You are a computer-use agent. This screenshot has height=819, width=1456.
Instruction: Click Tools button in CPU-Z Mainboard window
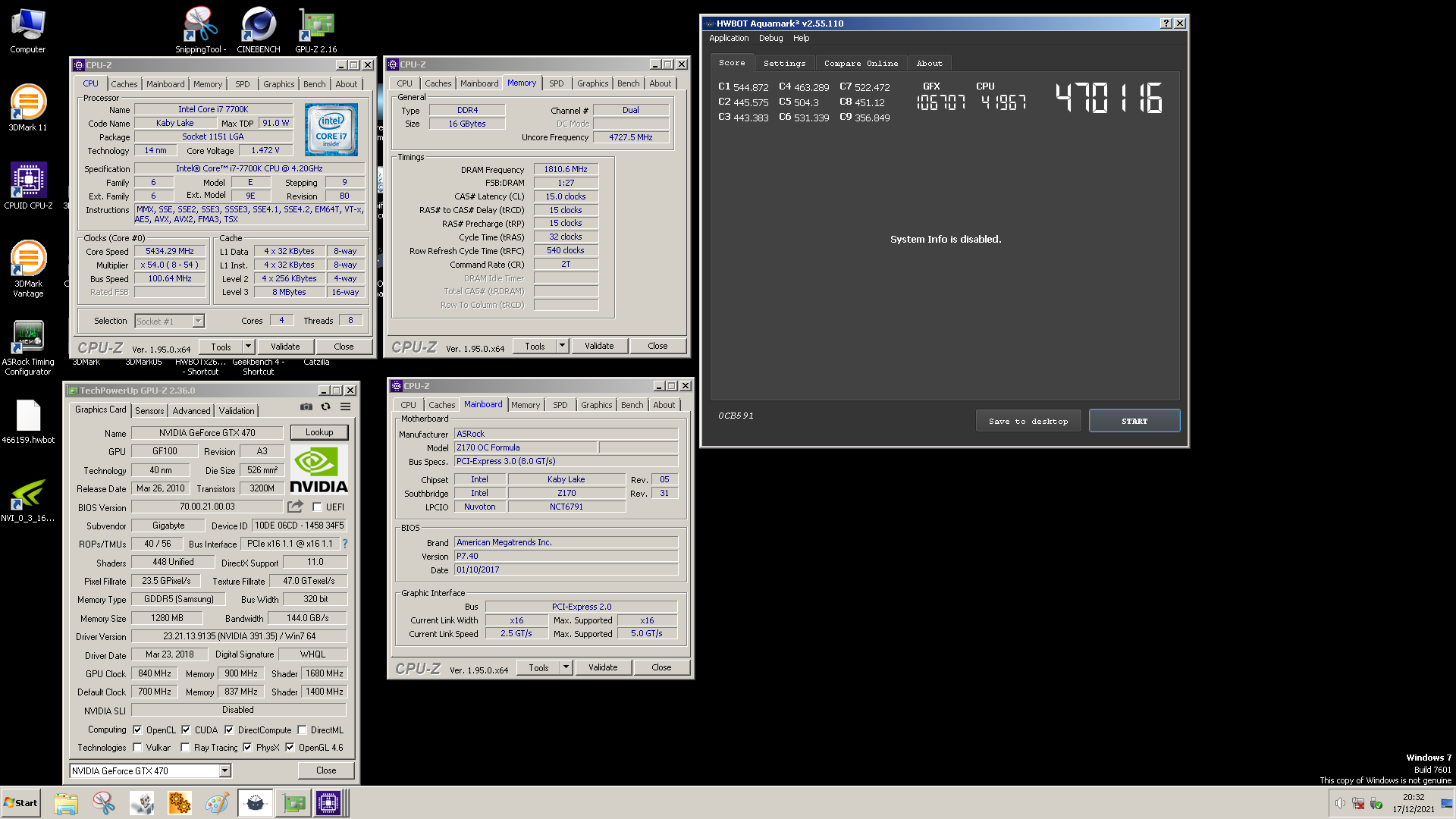click(538, 667)
